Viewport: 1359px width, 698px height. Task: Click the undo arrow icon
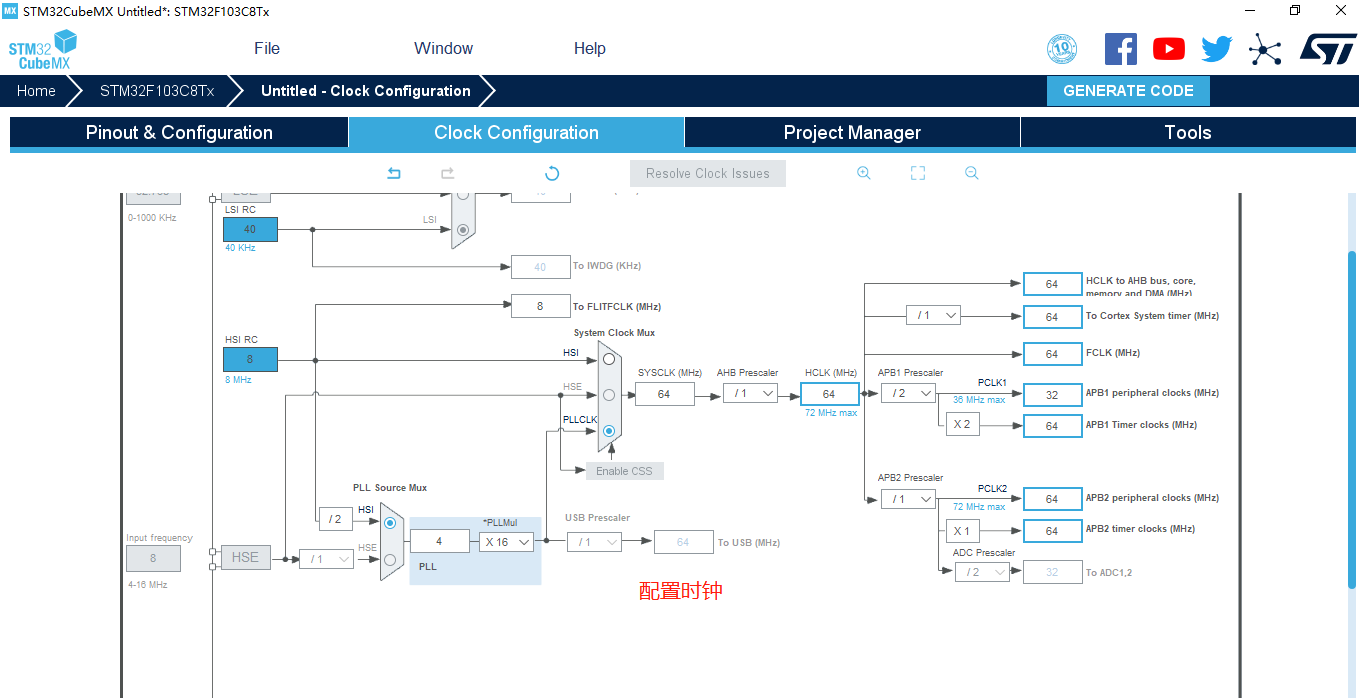coord(394,173)
